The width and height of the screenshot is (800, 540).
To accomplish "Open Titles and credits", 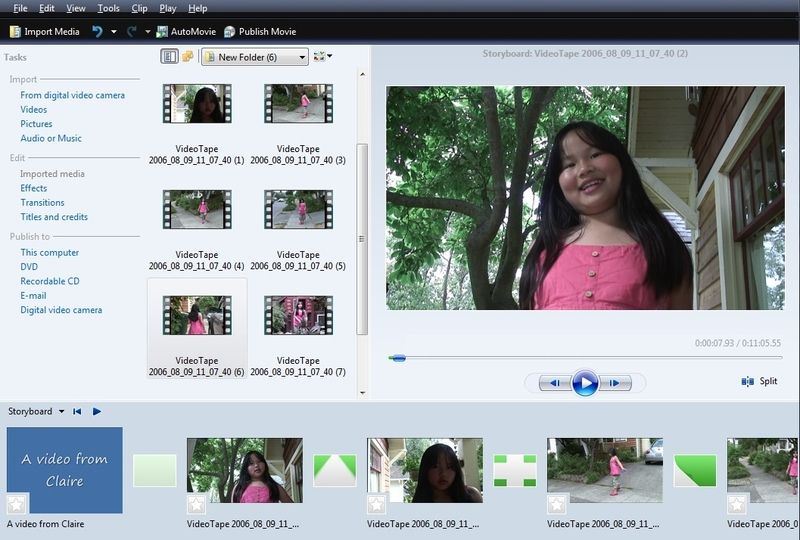I will (54, 216).
